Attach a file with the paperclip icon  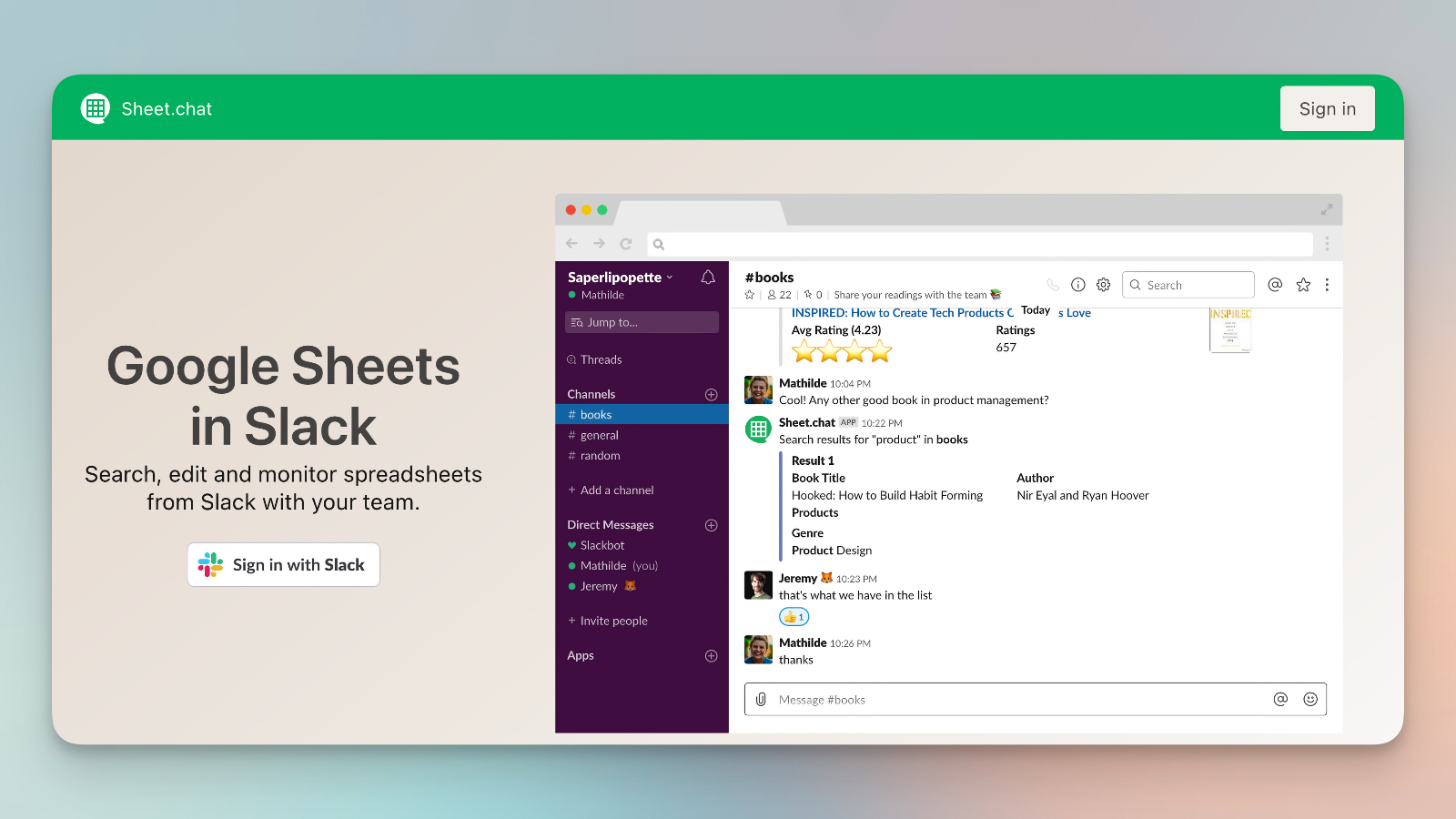point(760,699)
